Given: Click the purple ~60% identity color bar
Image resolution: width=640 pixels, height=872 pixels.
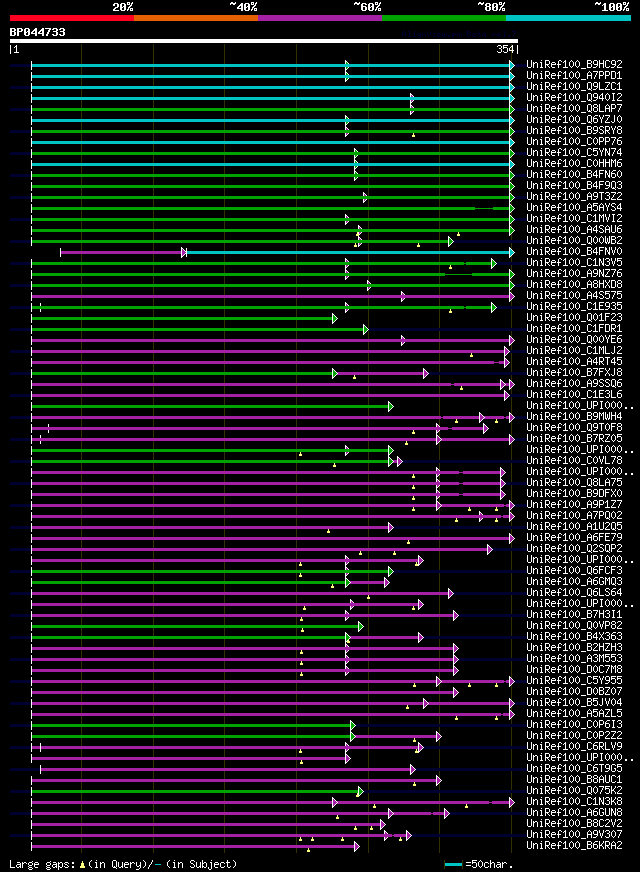Looking at the screenshot, I should click(x=320, y=18).
